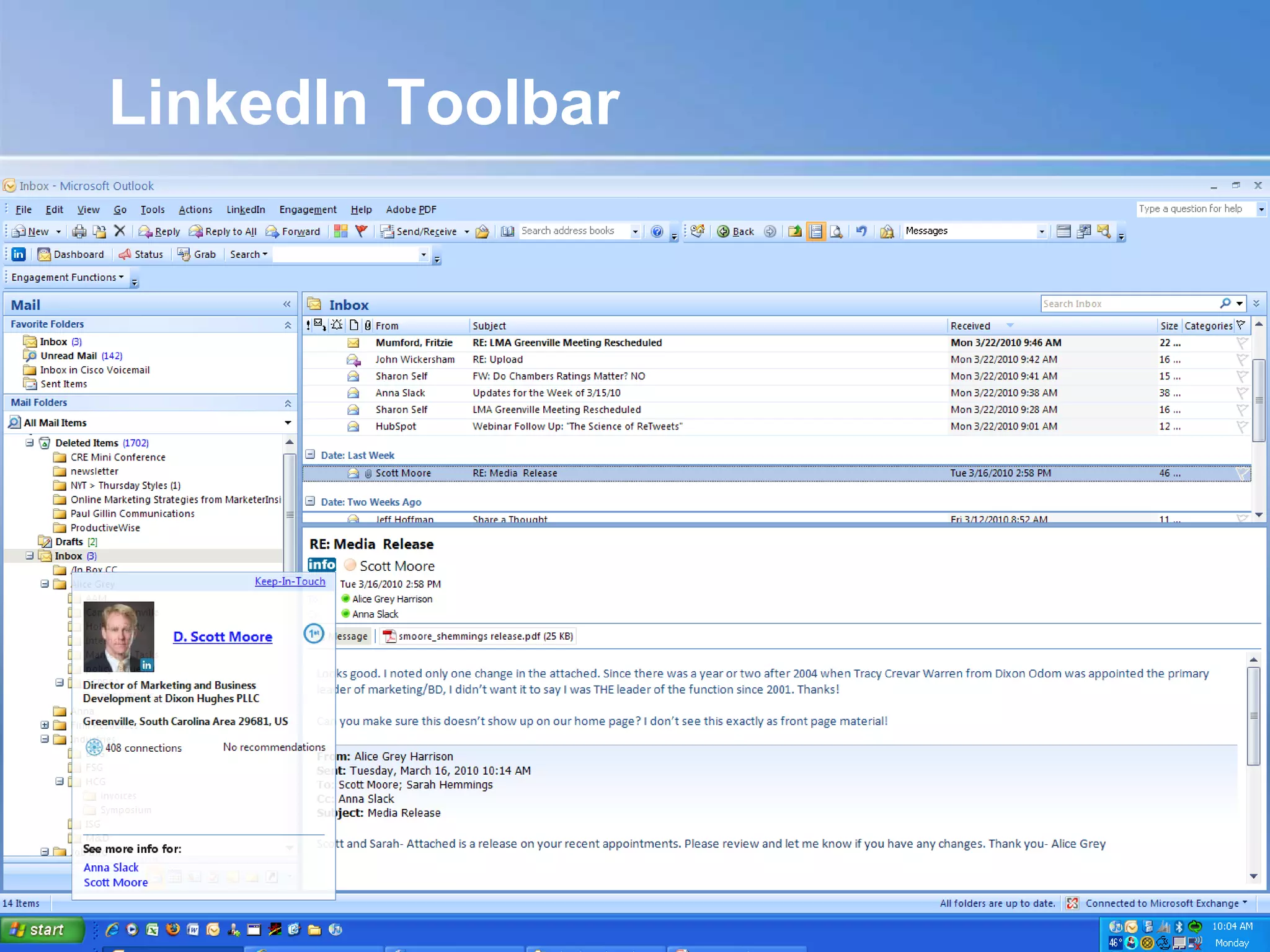The height and width of the screenshot is (952, 1270).
Task: Open the Messages view dropdown
Action: (x=1042, y=231)
